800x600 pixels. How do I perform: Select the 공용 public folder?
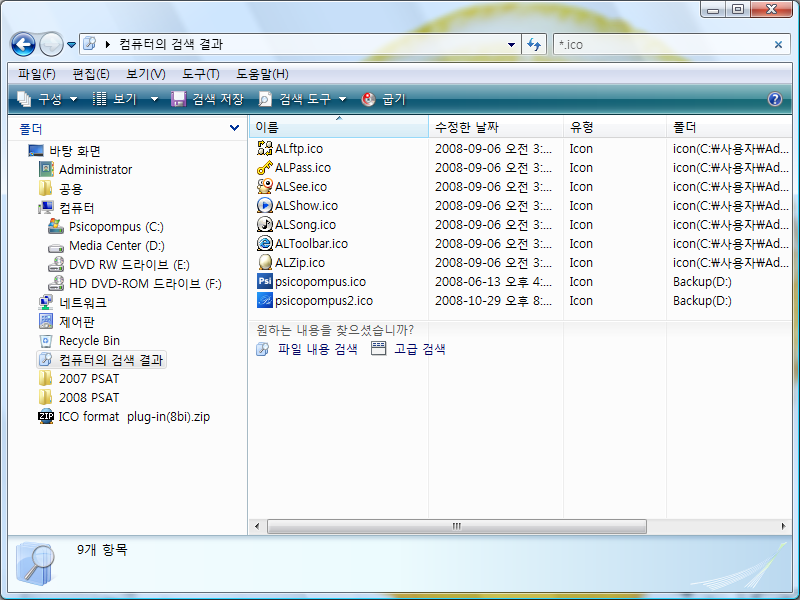[x=70, y=189]
